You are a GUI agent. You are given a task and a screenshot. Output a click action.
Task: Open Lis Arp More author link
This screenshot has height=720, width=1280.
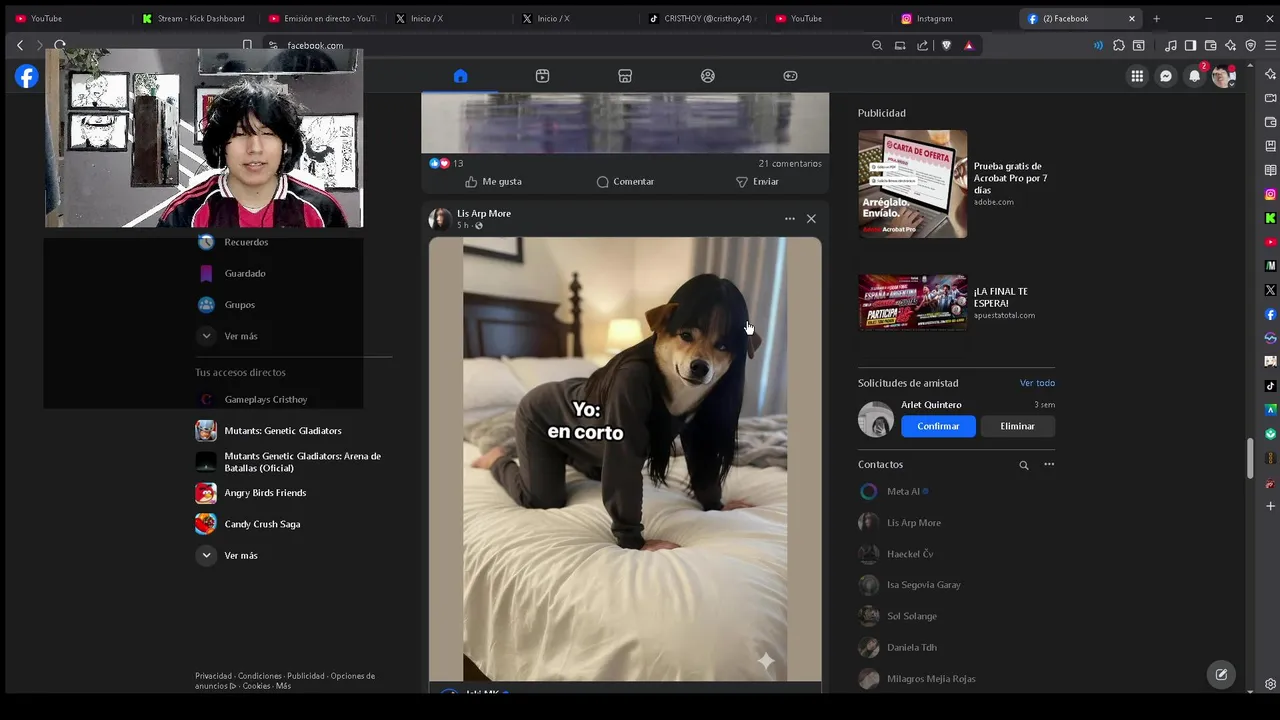[x=484, y=213]
